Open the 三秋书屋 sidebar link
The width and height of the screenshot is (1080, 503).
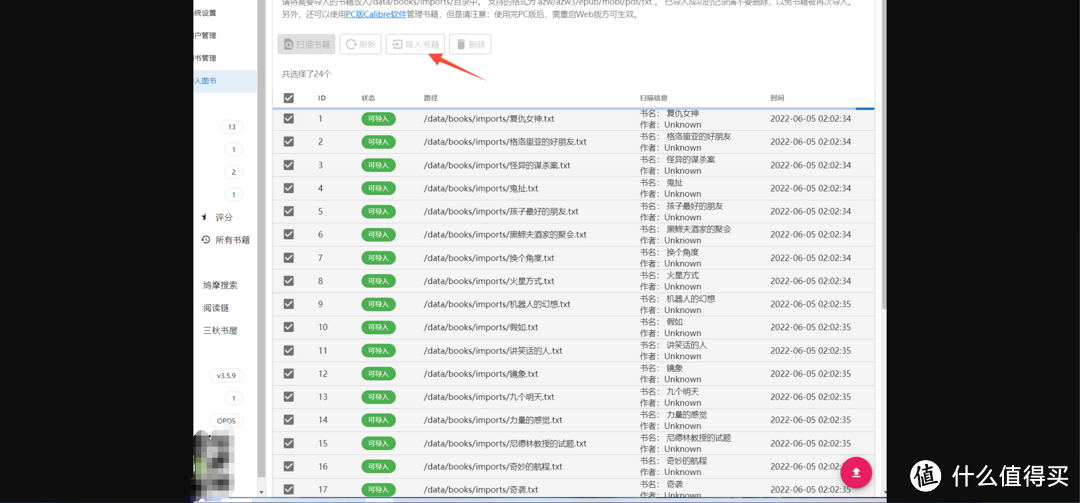click(220, 331)
